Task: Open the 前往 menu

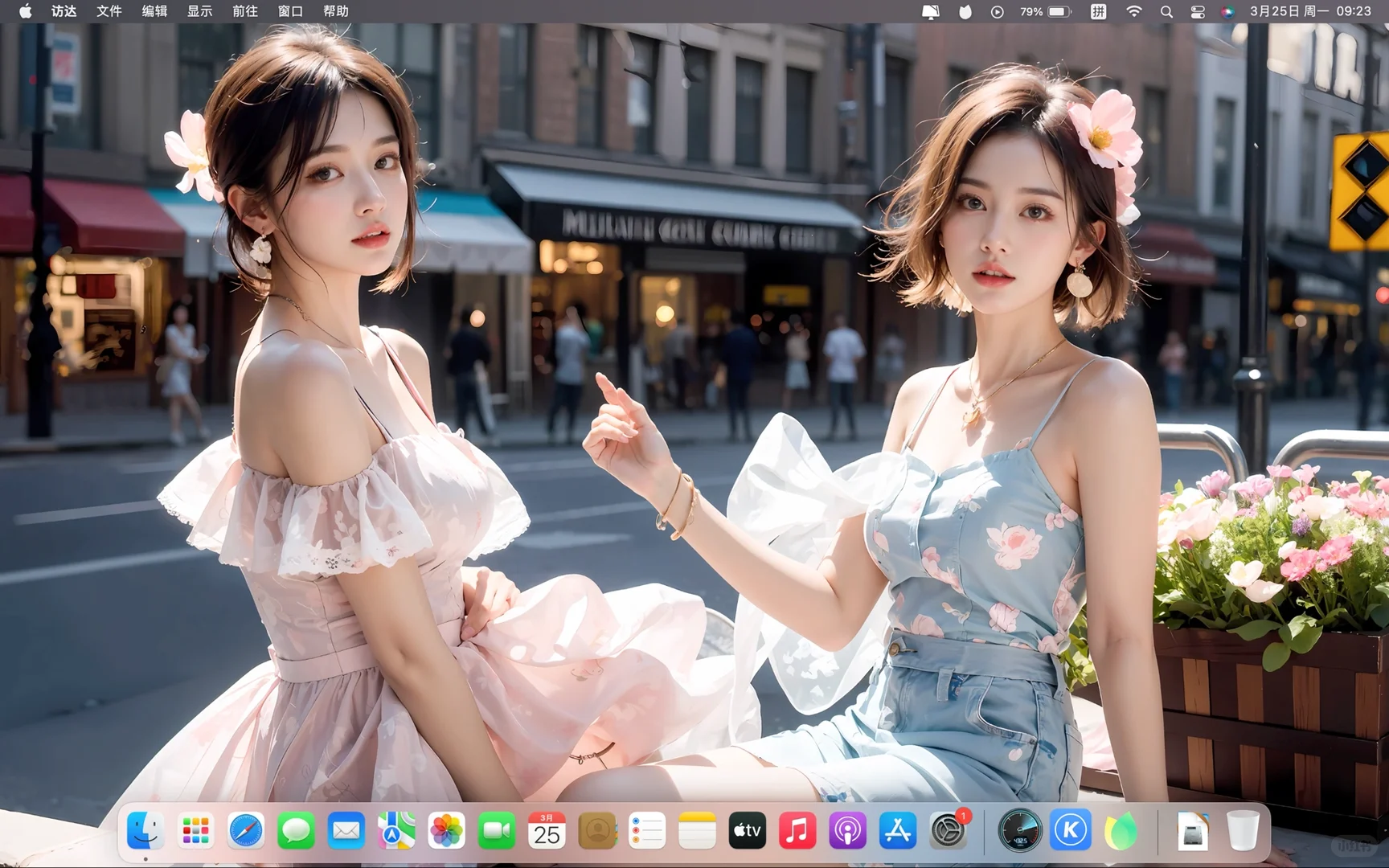Action: point(245,11)
